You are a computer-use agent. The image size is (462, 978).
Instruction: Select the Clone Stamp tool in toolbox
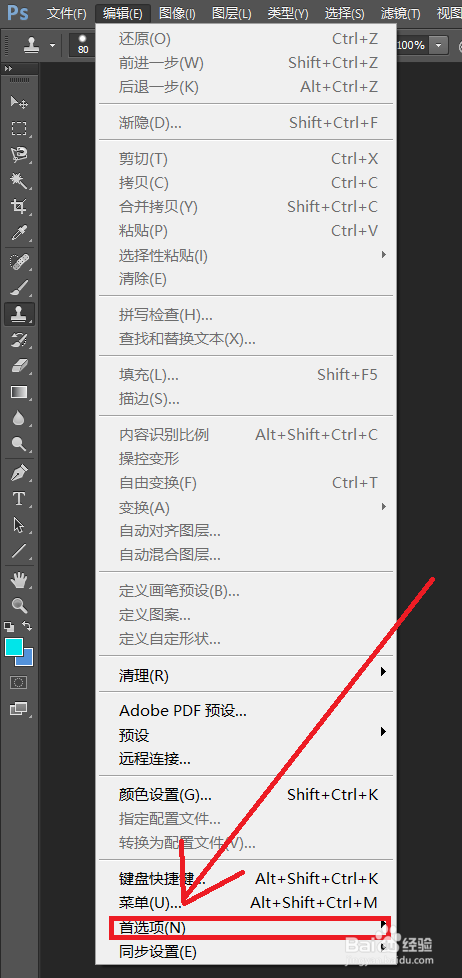[19, 314]
